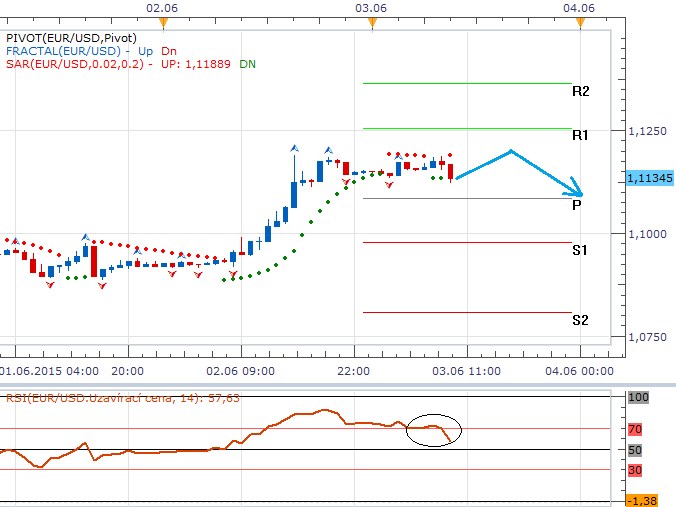Click the 04.06 00:00 time axis label

pos(580,370)
